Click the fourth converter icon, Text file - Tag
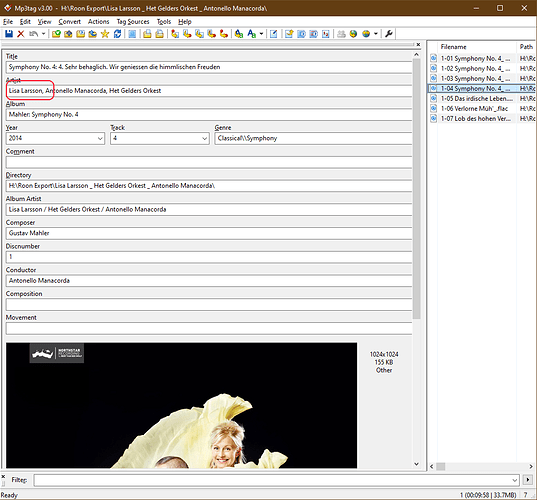The image size is (537, 500). point(212,34)
